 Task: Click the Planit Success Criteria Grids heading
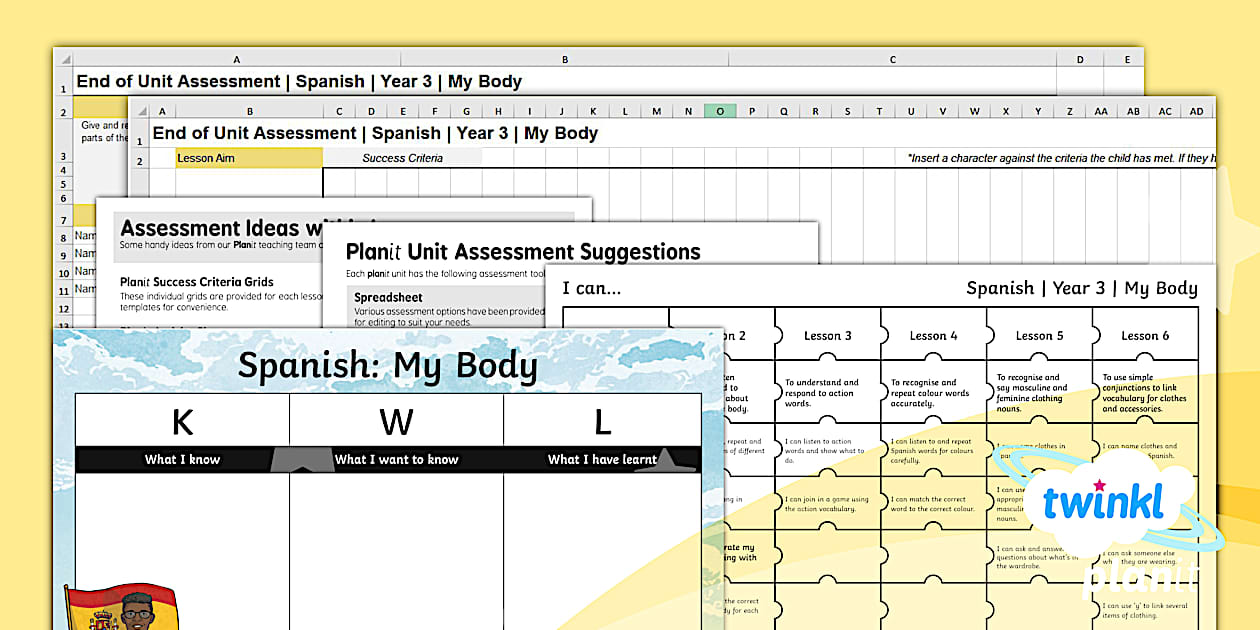click(x=196, y=282)
